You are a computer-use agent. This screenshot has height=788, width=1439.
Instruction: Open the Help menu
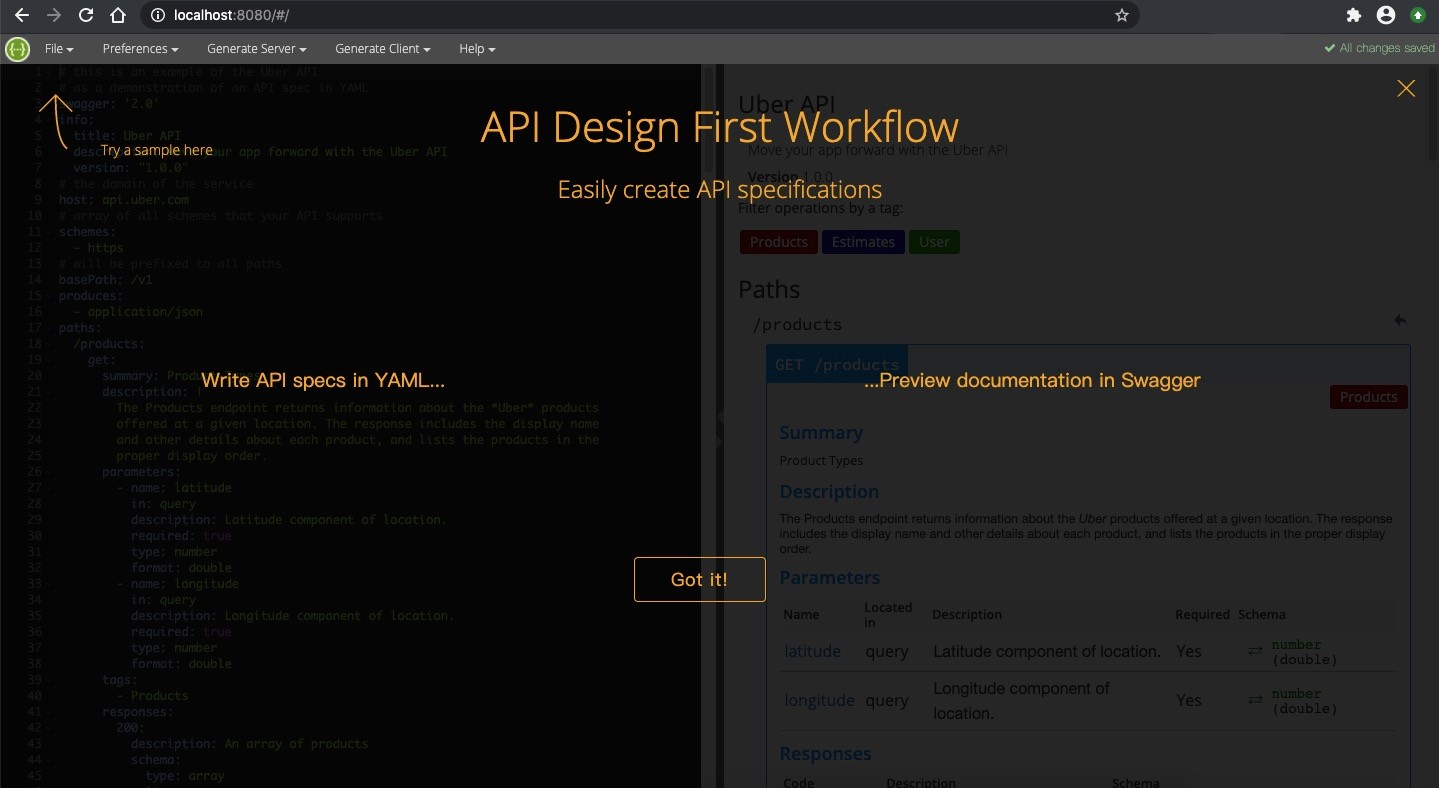(x=477, y=48)
